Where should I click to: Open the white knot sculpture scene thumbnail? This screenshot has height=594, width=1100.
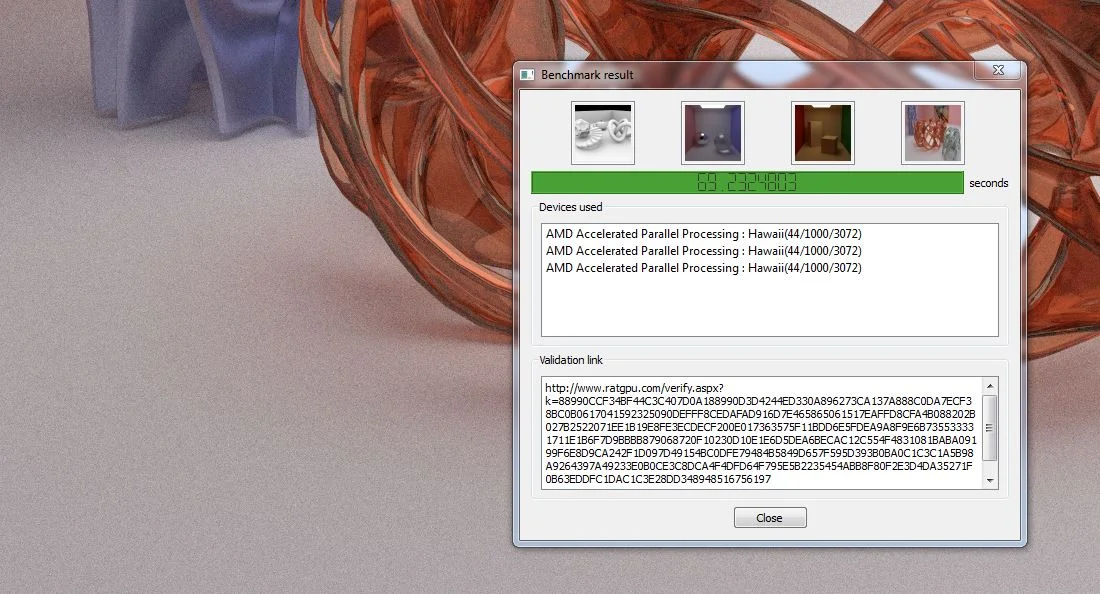(603, 133)
